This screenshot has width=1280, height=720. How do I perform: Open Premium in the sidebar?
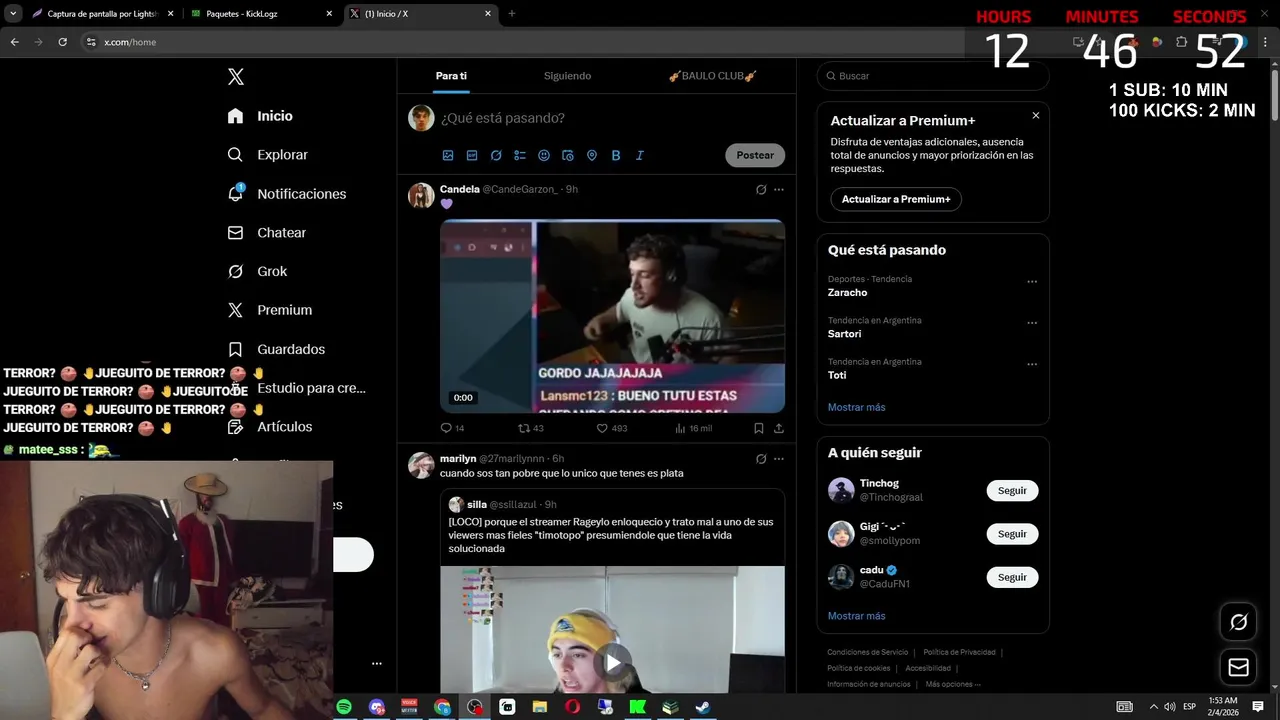pyautogui.click(x=269, y=310)
